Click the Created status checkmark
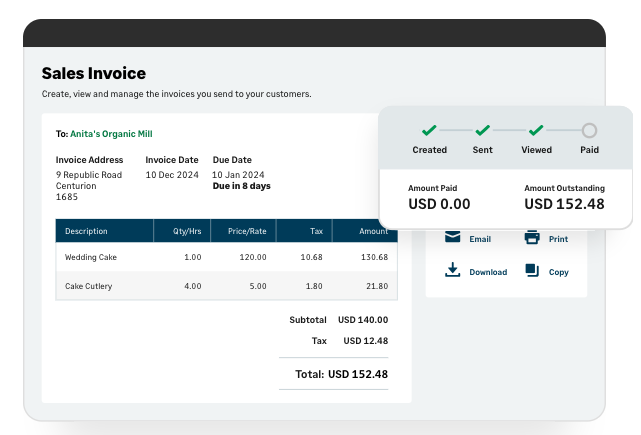This screenshot has width=641, height=435. pyautogui.click(x=429, y=130)
